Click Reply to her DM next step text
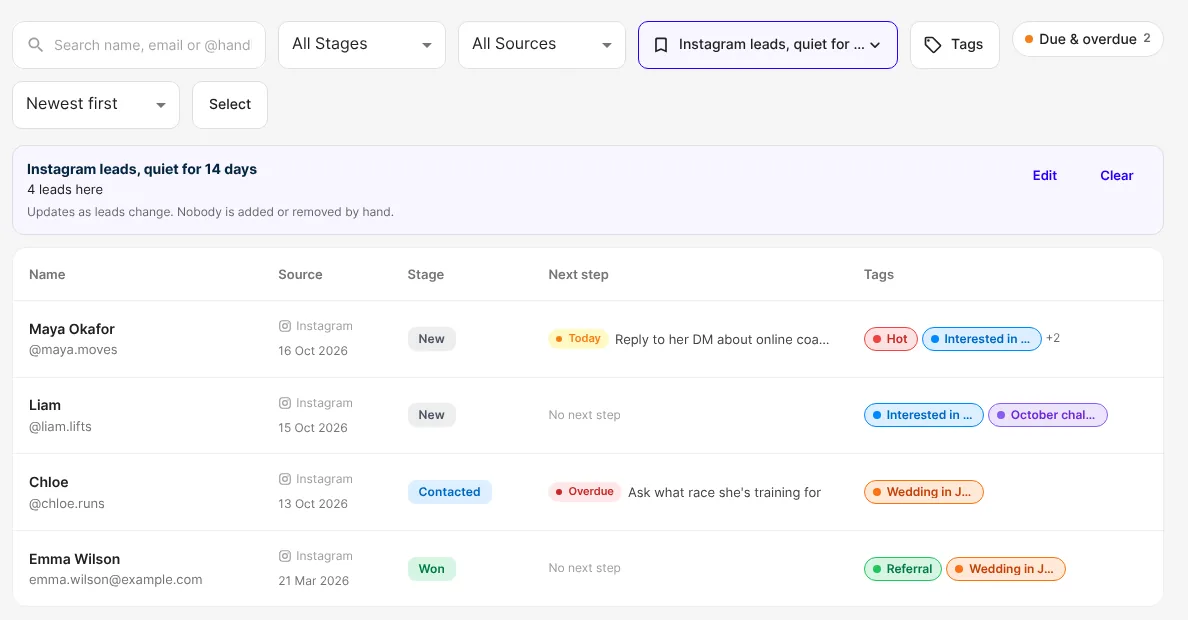1188x620 pixels. (x=722, y=340)
